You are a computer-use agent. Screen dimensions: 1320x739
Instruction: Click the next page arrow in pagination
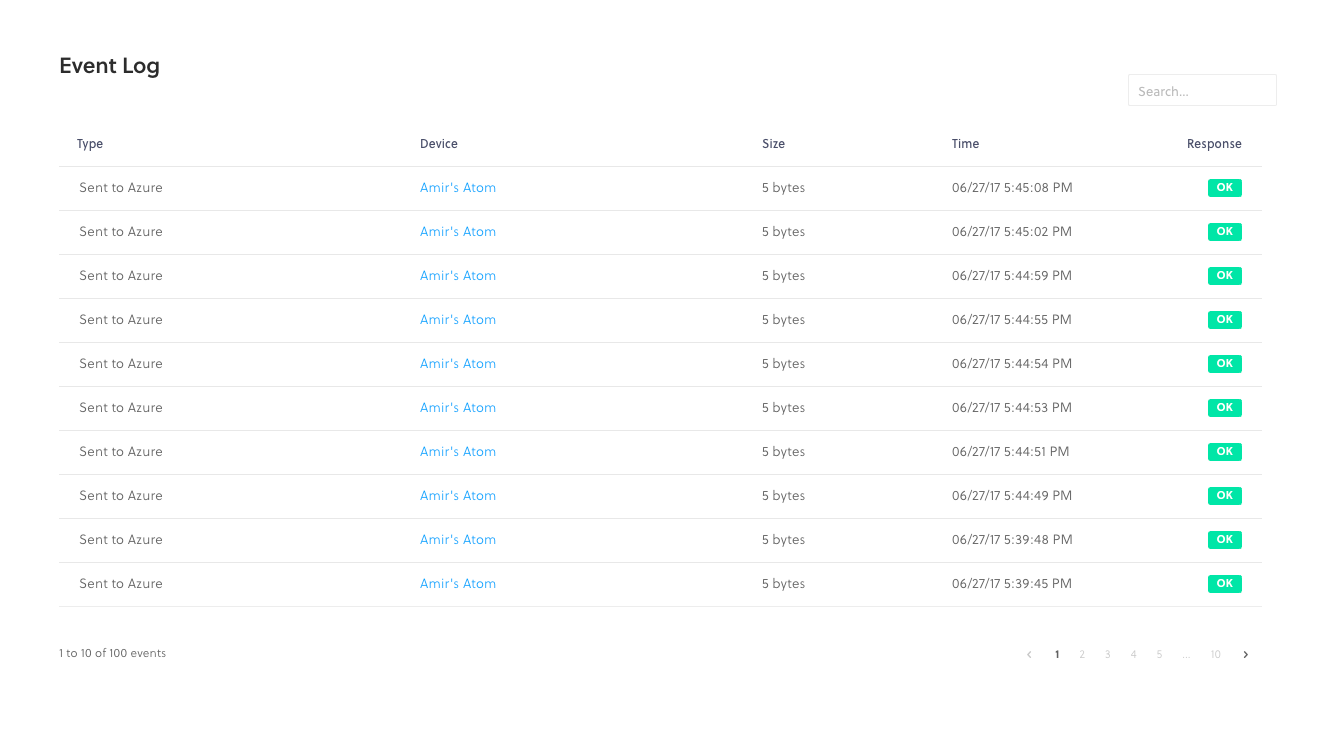(x=1245, y=655)
